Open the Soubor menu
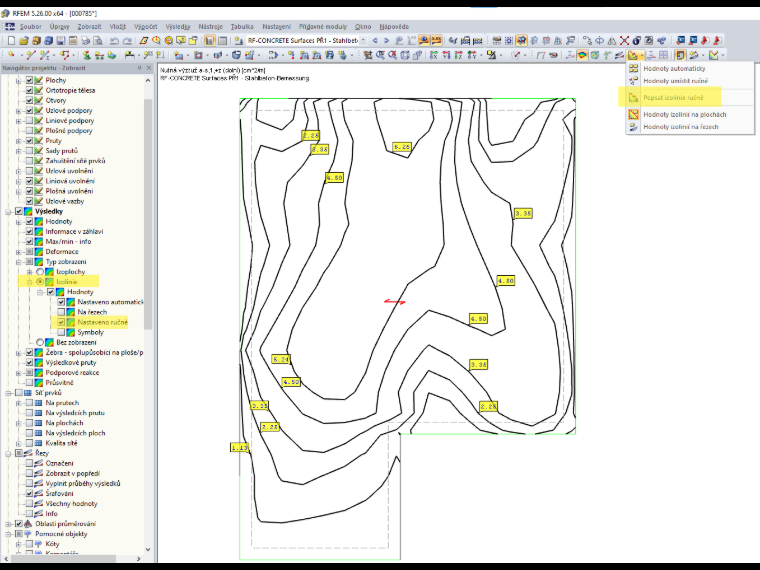The height and width of the screenshot is (570, 760). tap(31, 27)
